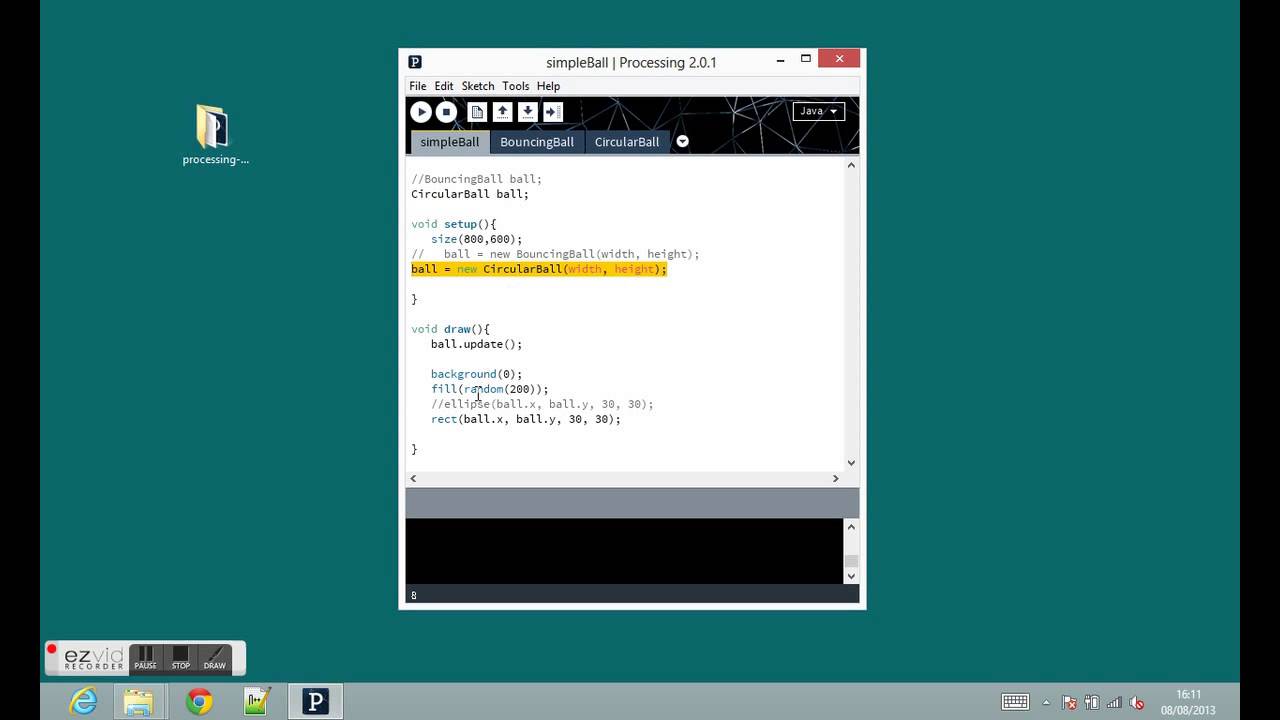Pause recording in ezvid recorder
The image size is (1280, 720).
point(145,658)
